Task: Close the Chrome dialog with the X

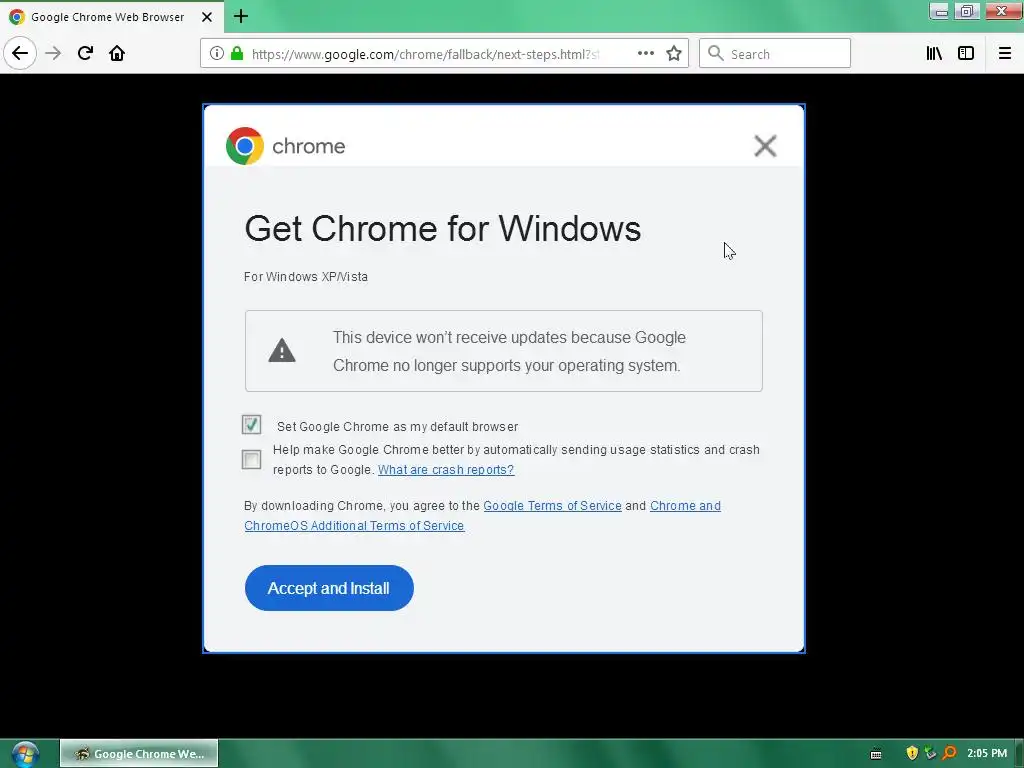Action: click(x=765, y=146)
